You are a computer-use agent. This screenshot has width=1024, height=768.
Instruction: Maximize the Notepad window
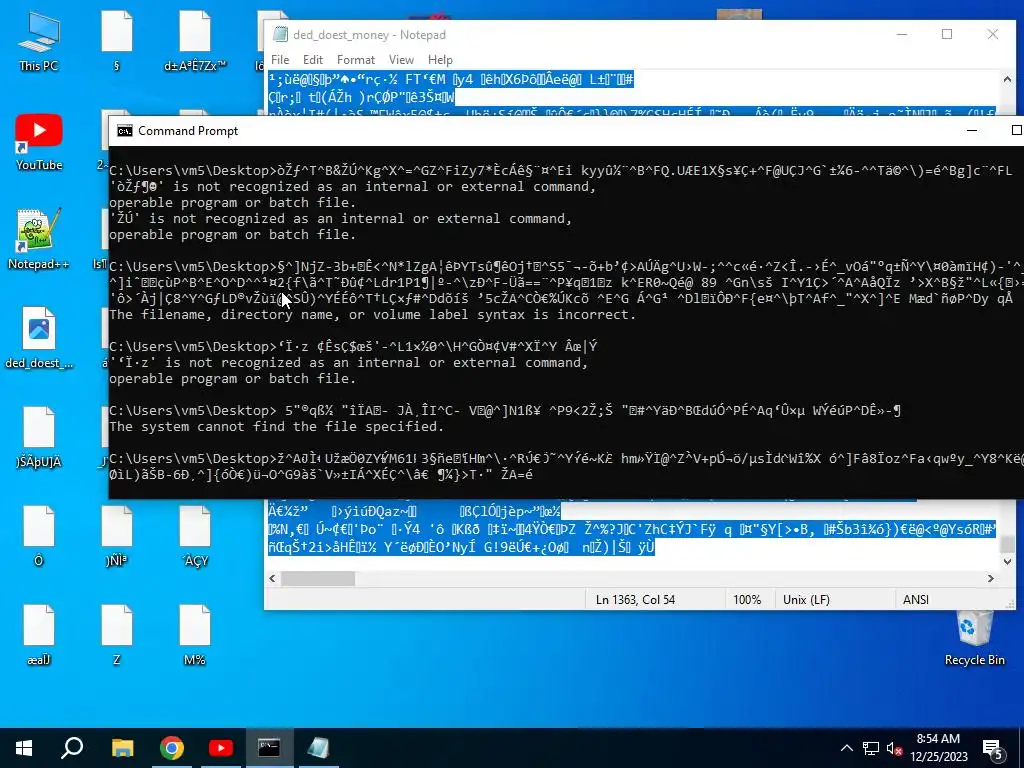tap(947, 35)
